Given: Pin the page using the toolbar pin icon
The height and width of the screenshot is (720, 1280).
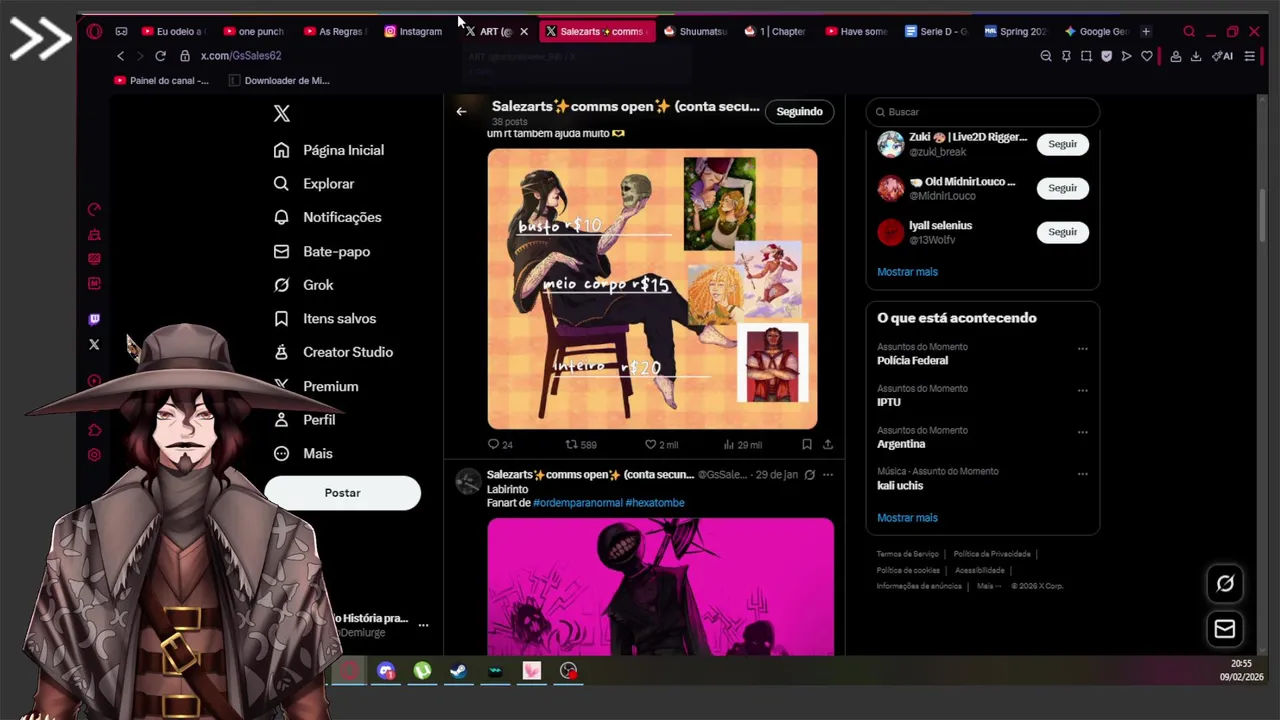Looking at the screenshot, I should point(1066,56).
